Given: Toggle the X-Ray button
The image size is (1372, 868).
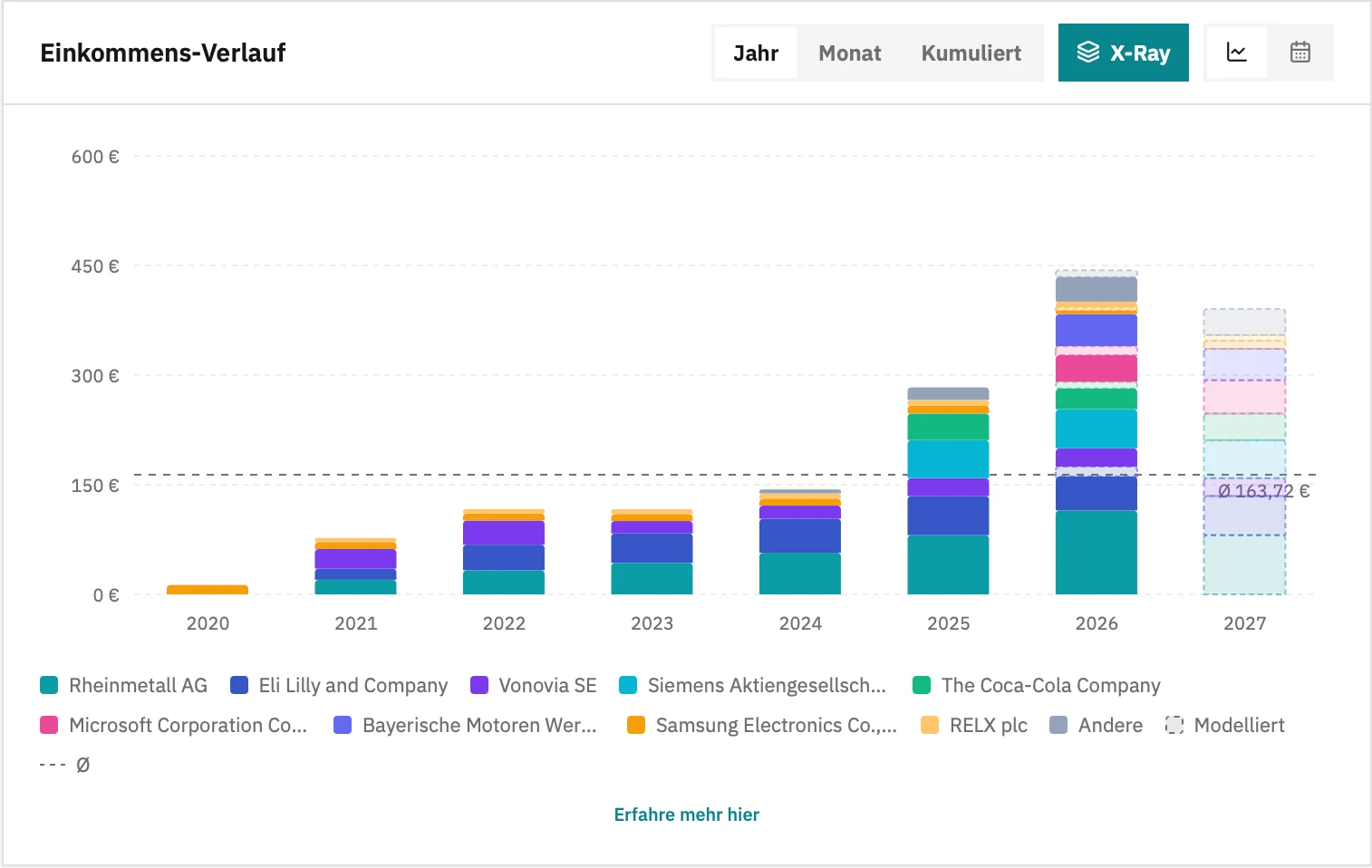Looking at the screenshot, I should pyautogui.click(x=1124, y=53).
